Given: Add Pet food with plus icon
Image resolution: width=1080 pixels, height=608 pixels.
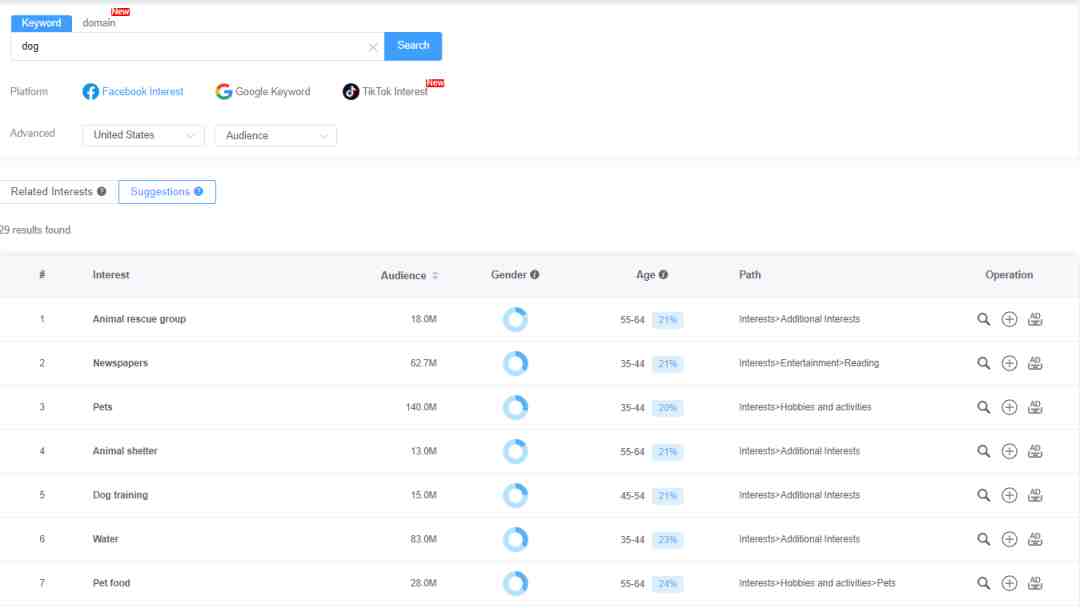Looking at the screenshot, I should point(1009,584).
